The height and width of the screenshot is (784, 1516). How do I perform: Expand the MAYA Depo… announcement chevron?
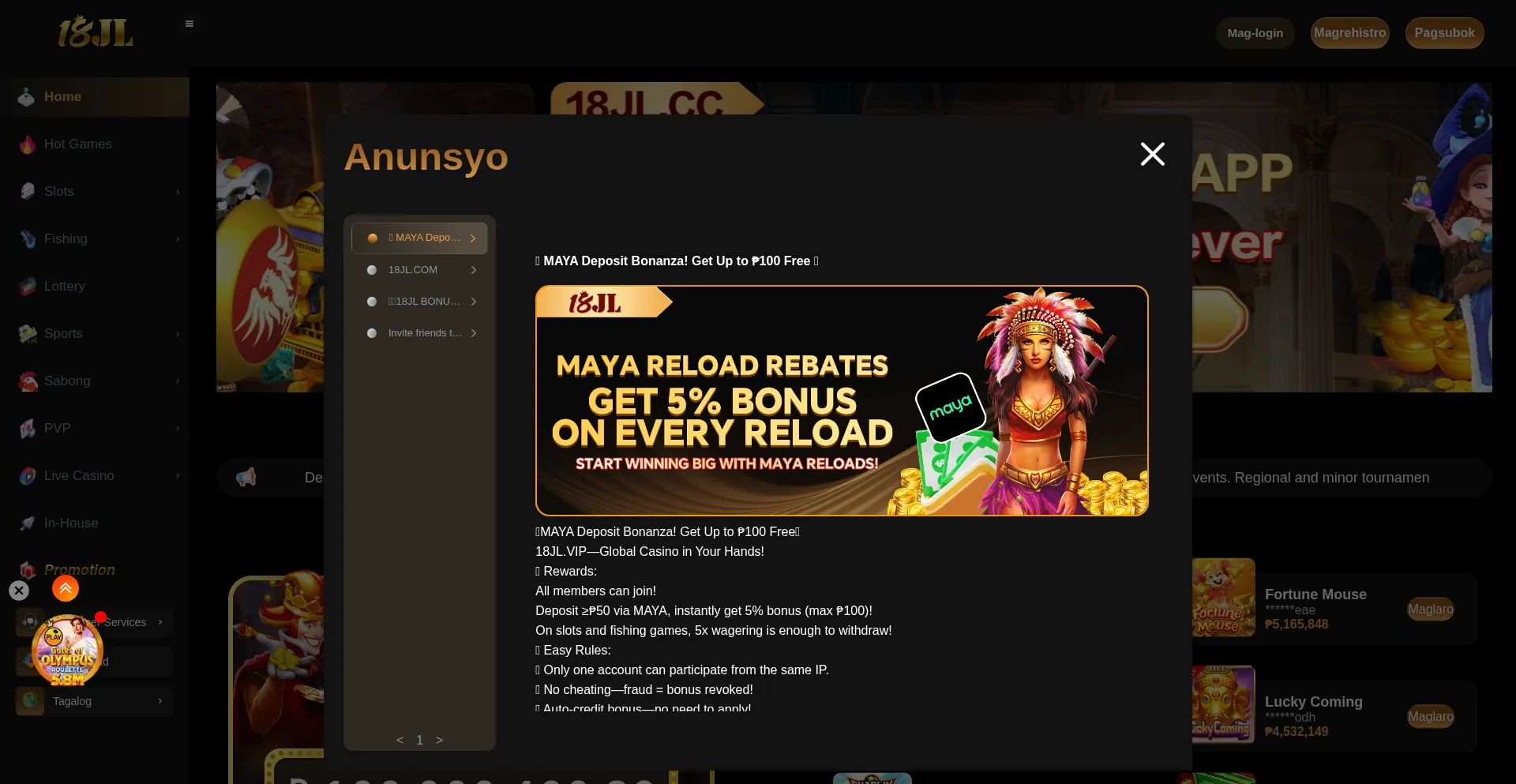473,238
